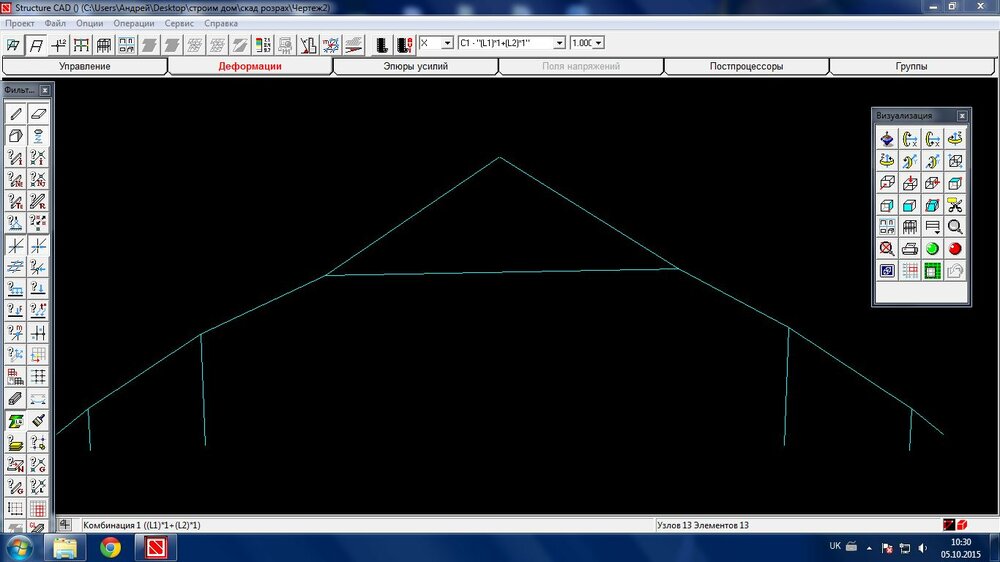Screen dimensions: 1000x562
Task: Click the paintbrush icon in filter panel
Action: (38, 421)
